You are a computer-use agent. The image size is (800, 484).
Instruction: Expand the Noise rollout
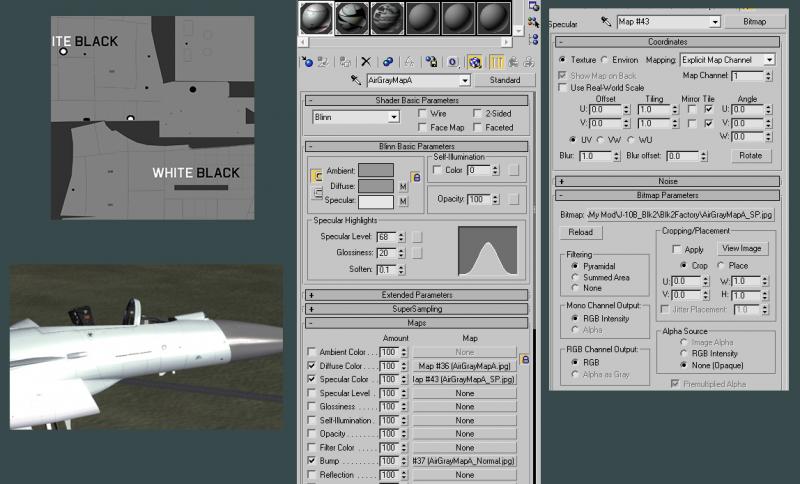[667, 181]
